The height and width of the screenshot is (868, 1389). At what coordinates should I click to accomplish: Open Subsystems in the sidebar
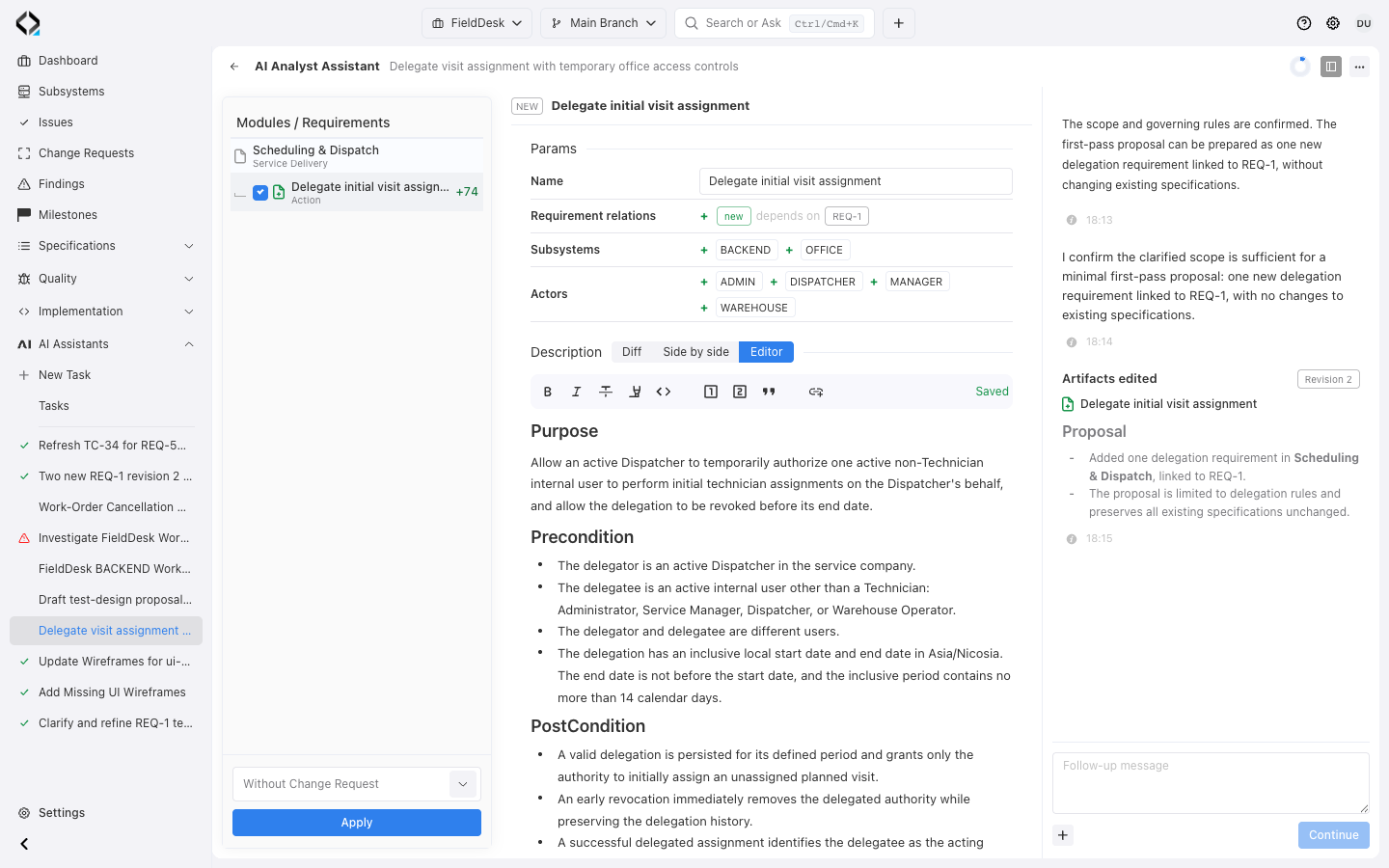tap(106, 92)
